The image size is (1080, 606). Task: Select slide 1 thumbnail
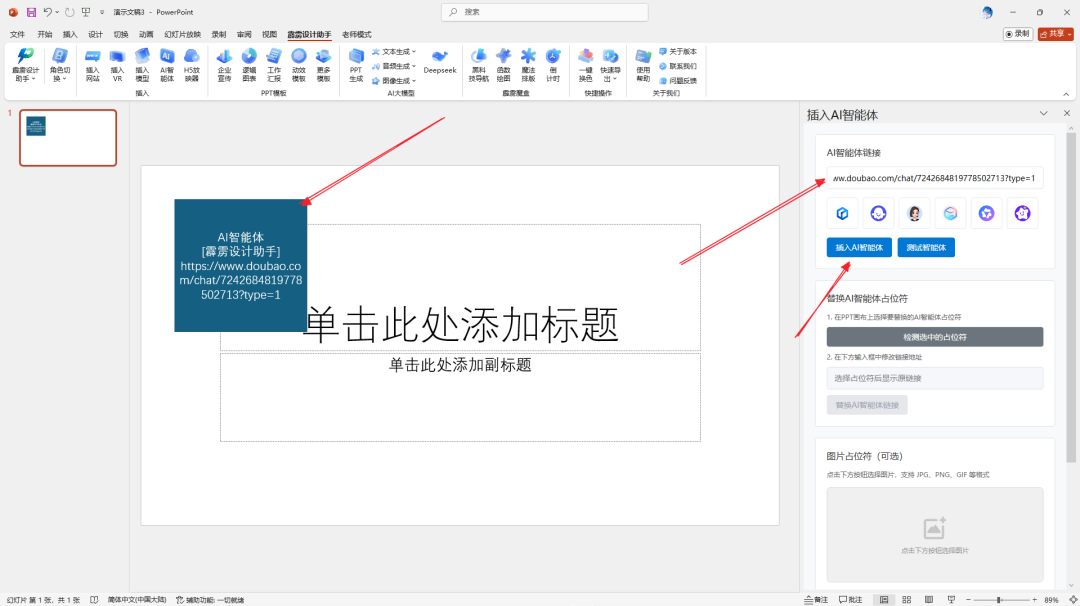point(68,138)
